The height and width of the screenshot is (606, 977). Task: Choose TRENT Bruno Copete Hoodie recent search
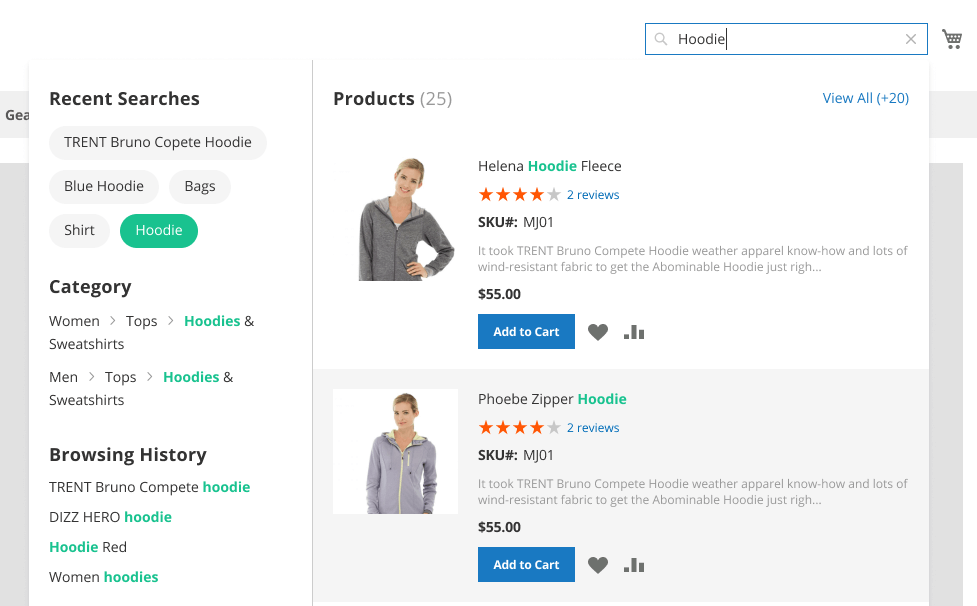click(158, 143)
